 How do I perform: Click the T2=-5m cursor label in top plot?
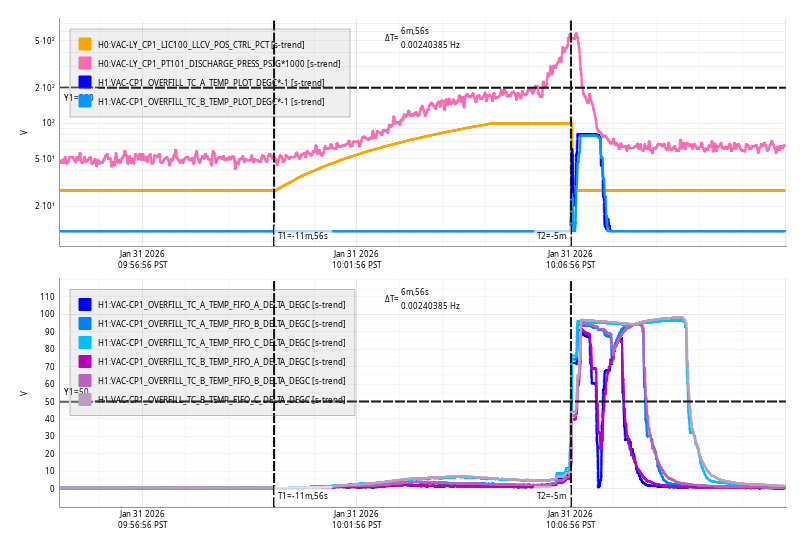coord(551,236)
